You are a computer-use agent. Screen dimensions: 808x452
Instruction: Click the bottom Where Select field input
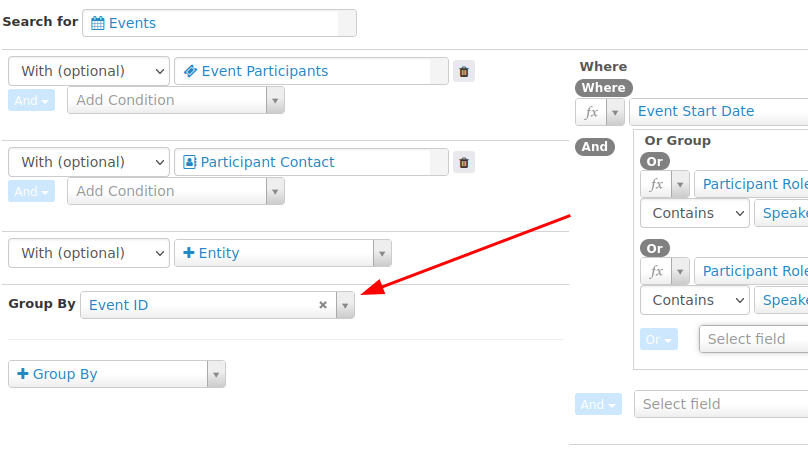(x=720, y=404)
